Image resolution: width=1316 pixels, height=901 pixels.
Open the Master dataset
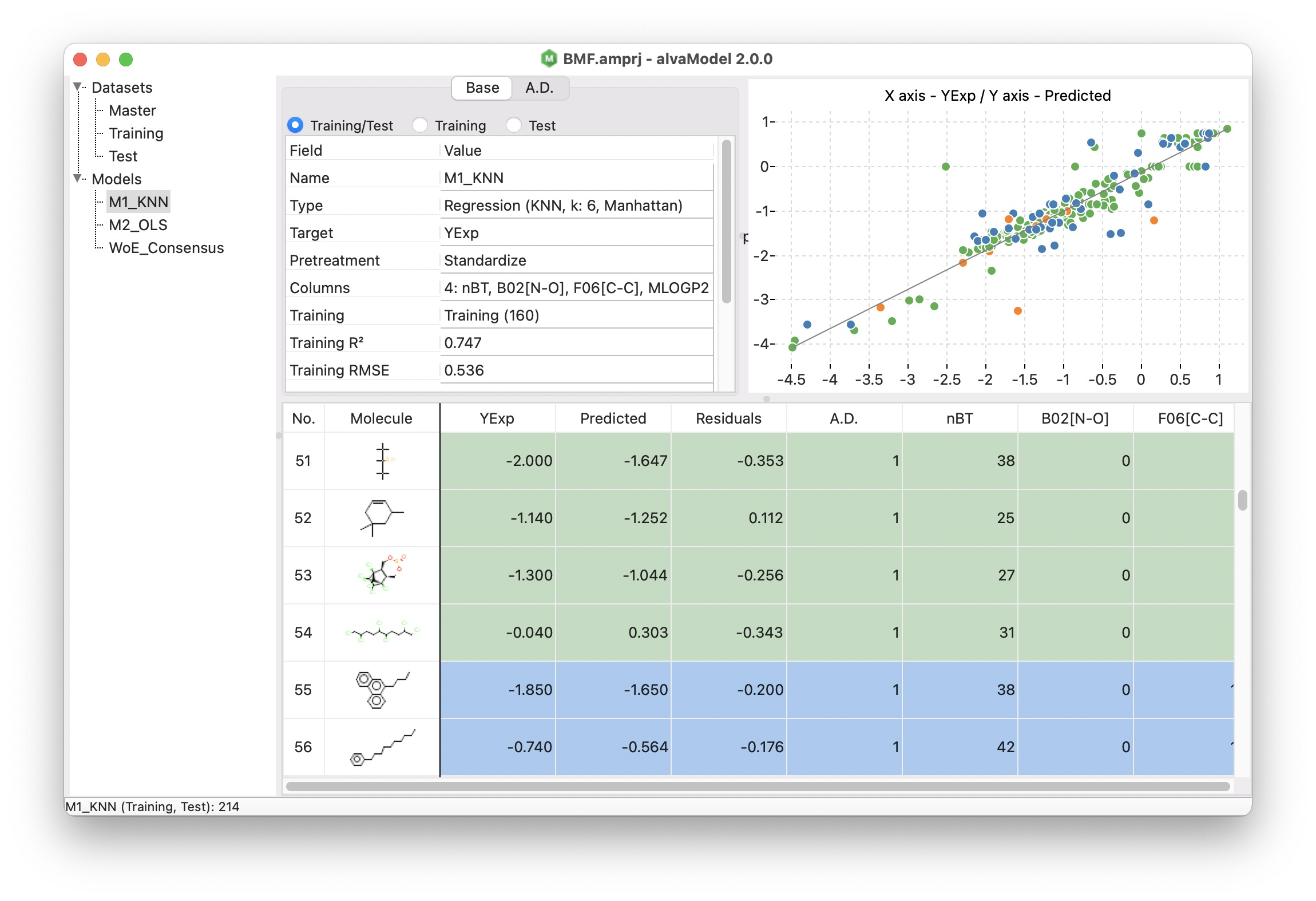click(132, 110)
